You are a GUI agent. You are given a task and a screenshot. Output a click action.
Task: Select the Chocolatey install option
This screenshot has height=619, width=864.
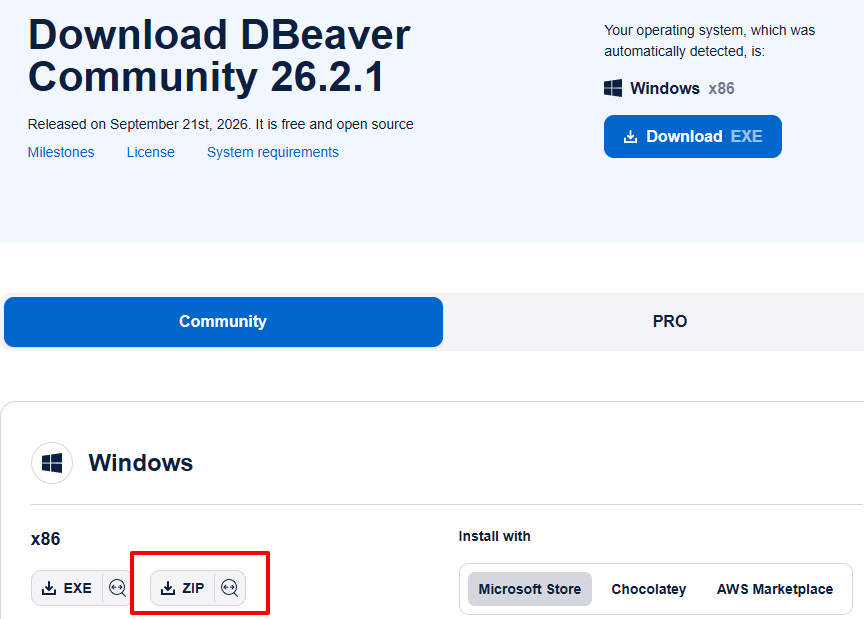[649, 589]
